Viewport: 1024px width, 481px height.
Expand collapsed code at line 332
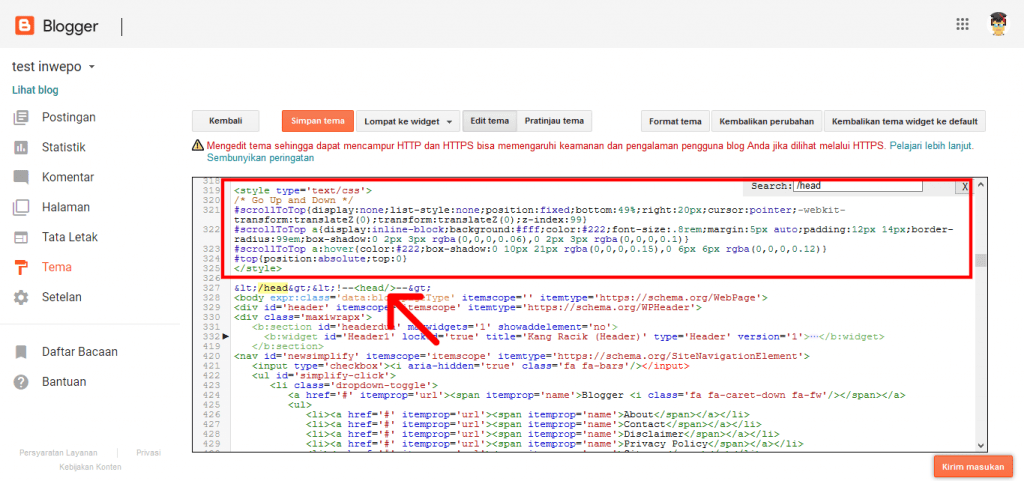point(226,336)
